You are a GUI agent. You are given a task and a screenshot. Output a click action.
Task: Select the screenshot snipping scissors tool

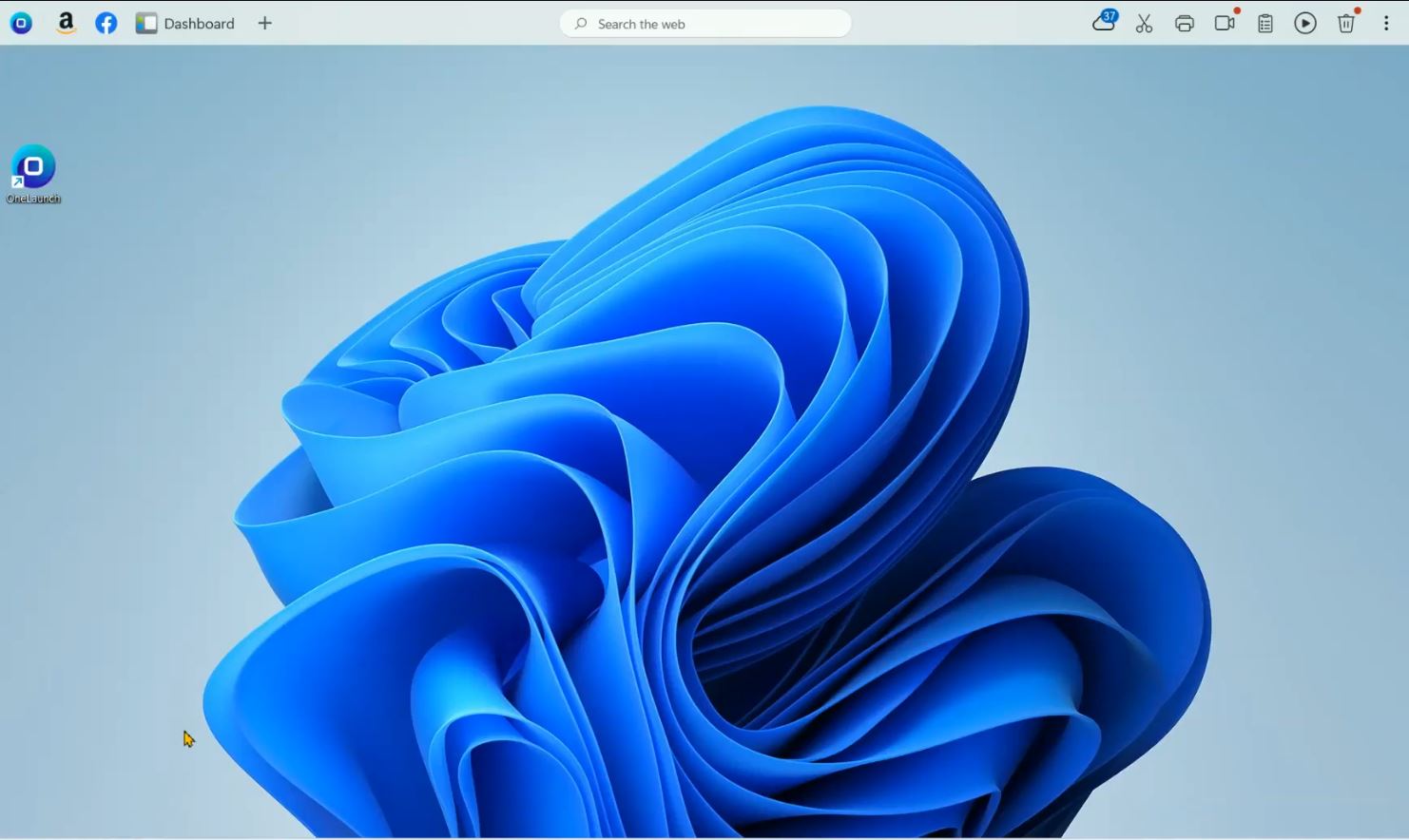[1144, 23]
